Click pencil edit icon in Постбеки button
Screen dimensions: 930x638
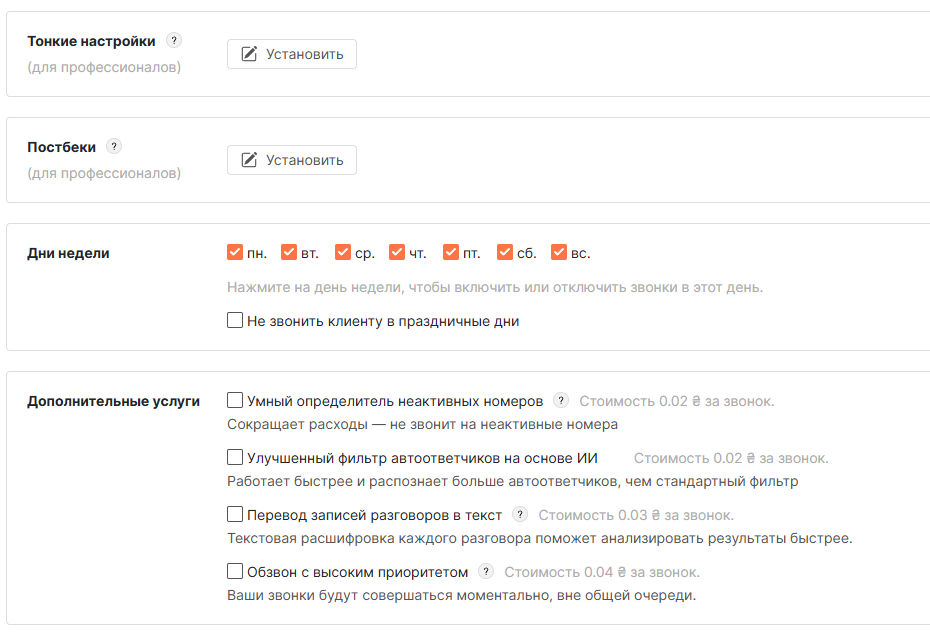coord(249,160)
